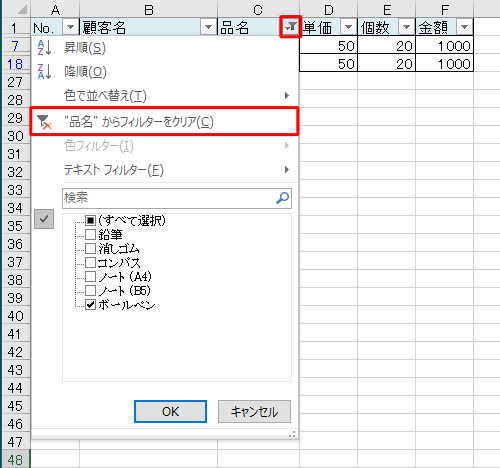This screenshot has height=468, width=500.
Task: Open the 金額 column filter dropdown
Action: [x=464, y=27]
